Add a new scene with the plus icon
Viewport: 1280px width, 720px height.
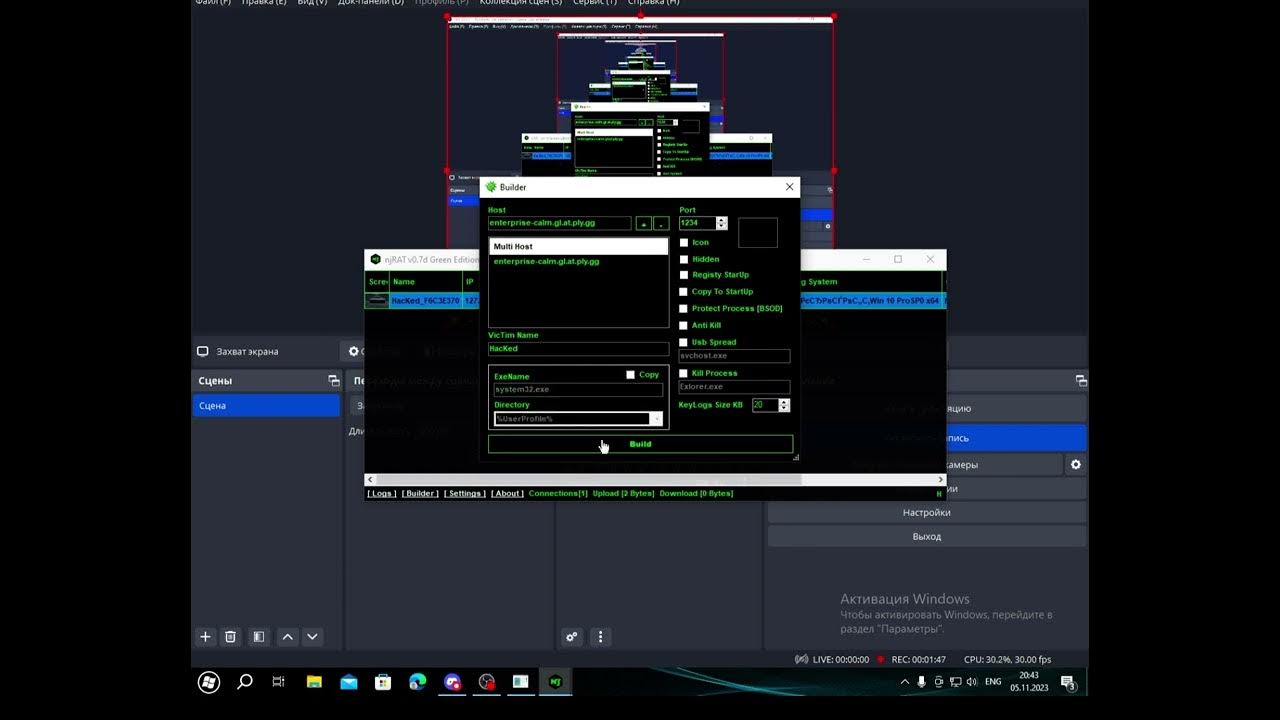click(205, 637)
